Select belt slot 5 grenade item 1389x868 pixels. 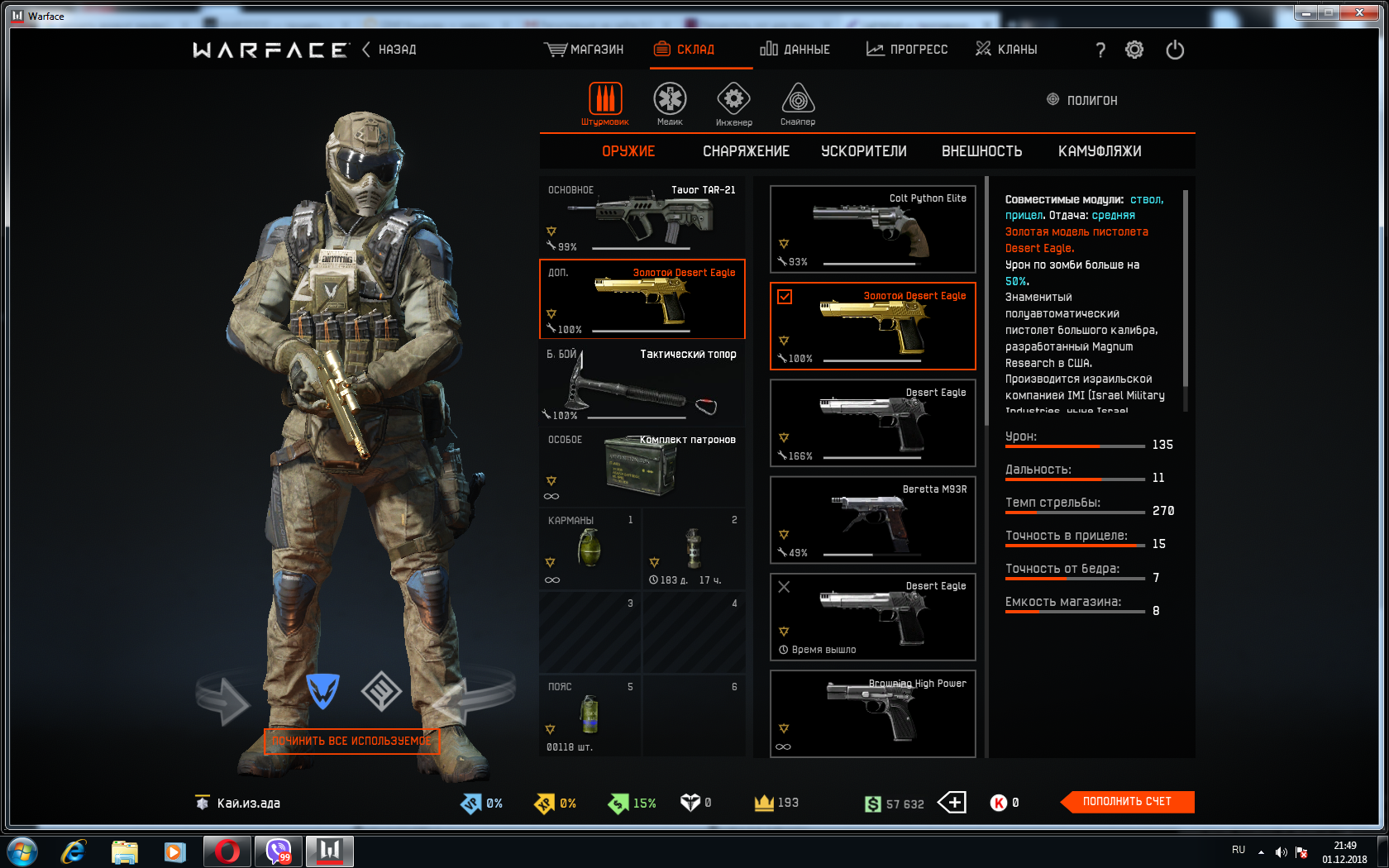coord(589,715)
